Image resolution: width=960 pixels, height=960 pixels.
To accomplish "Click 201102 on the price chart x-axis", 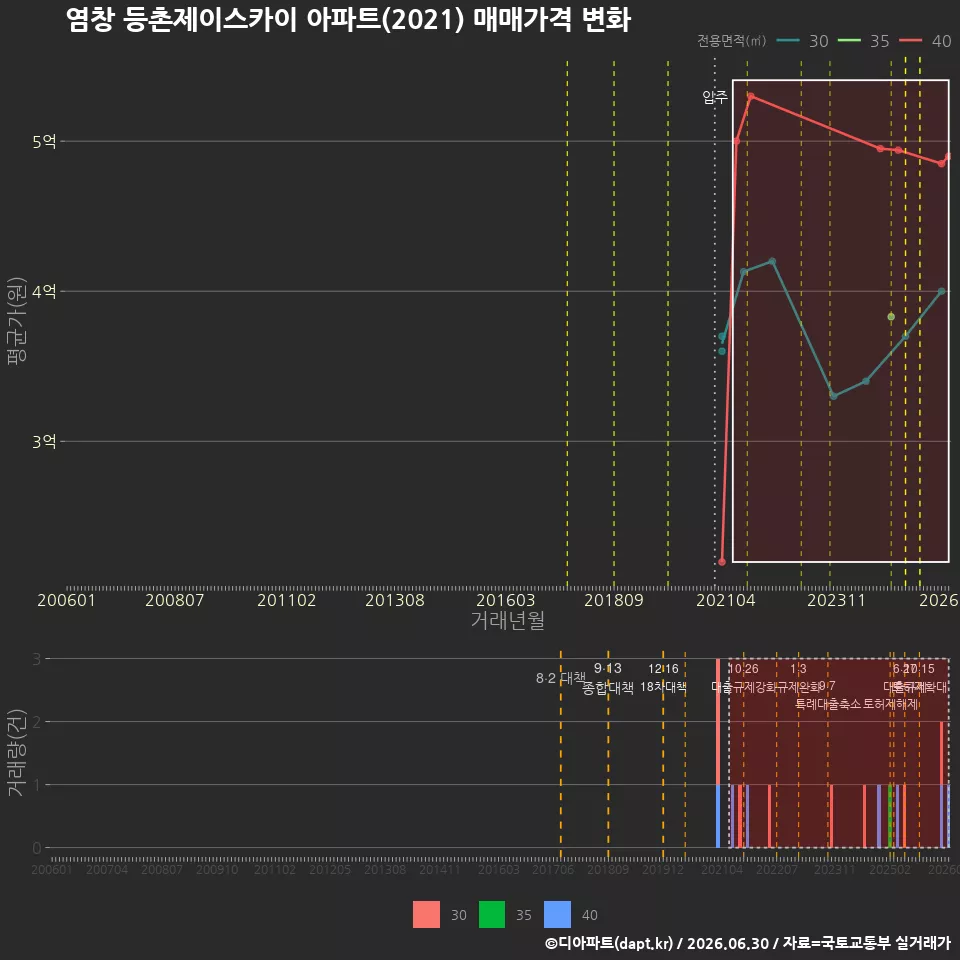I will [287, 600].
